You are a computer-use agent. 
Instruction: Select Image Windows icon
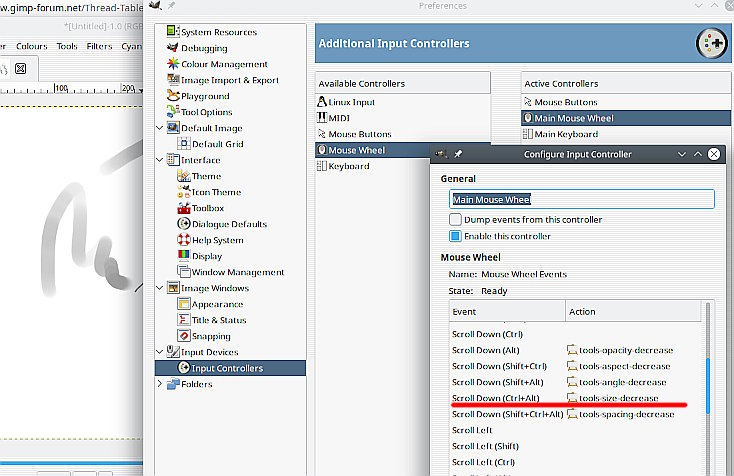pyautogui.click(x=173, y=287)
